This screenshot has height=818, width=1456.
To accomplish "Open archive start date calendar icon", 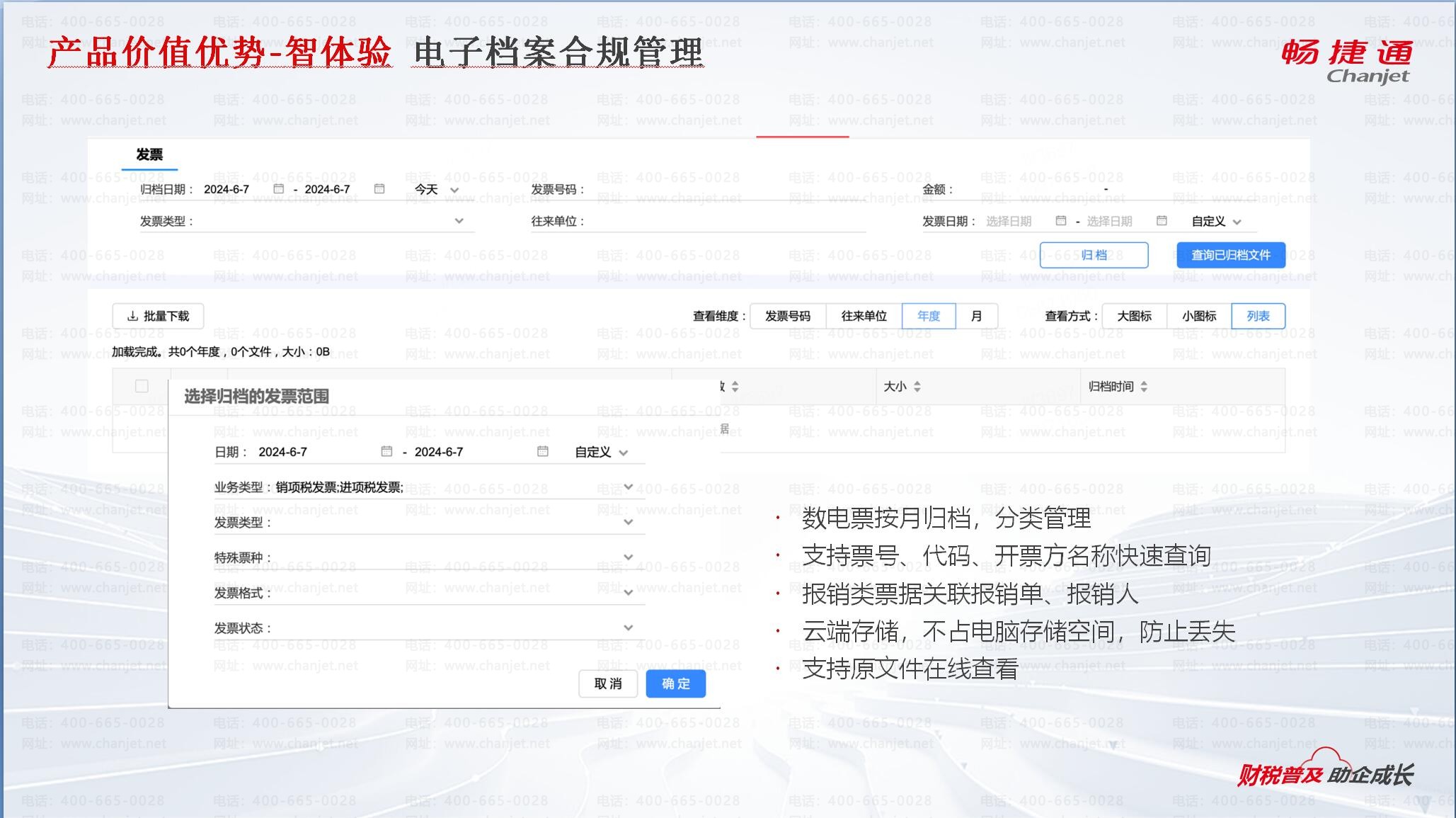I will tap(278, 189).
